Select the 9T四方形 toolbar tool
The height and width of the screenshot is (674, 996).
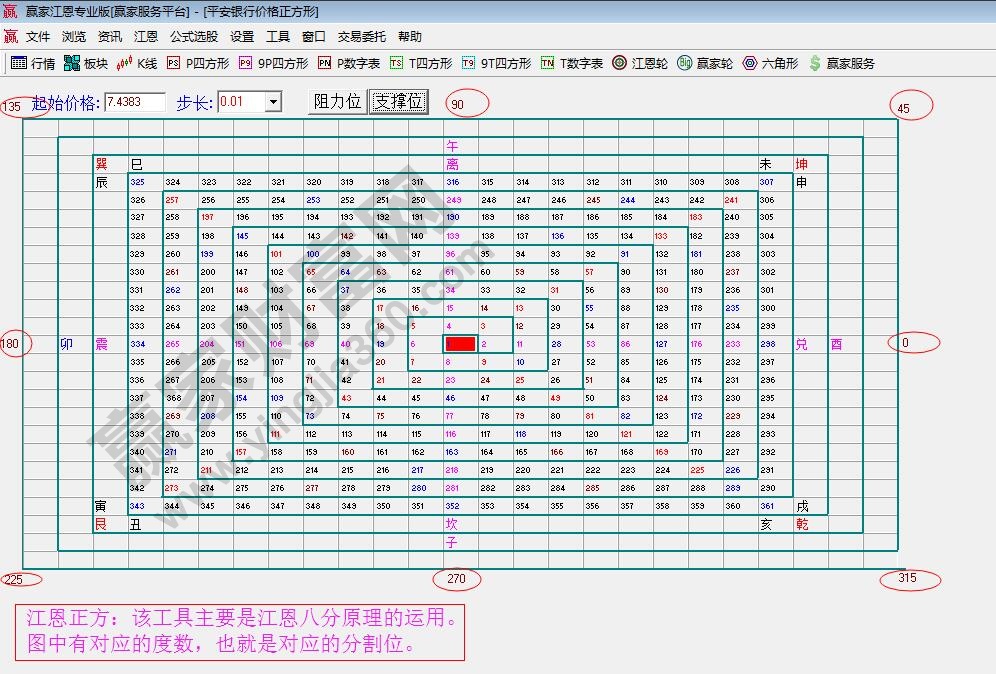click(x=496, y=63)
